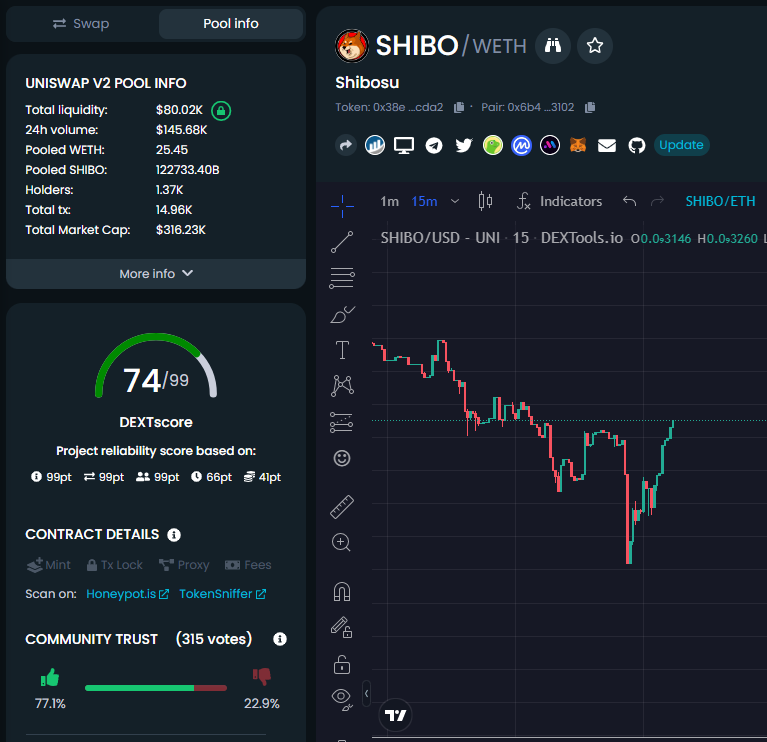767x742 pixels.
Task: Open TokenSniffer scan link
Action: [223, 594]
